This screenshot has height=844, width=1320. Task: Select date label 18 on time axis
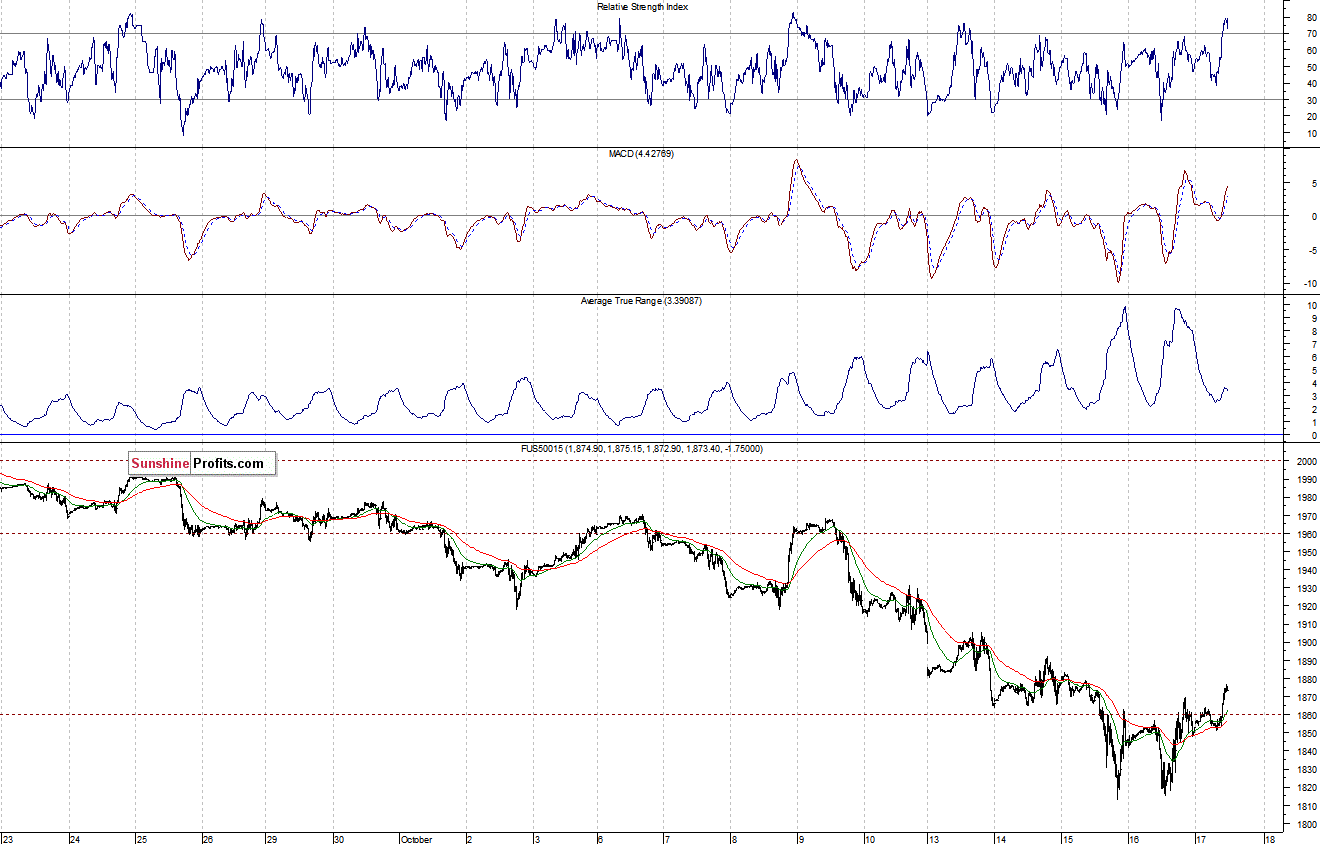pyautogui.click(x=1270, y=839)
